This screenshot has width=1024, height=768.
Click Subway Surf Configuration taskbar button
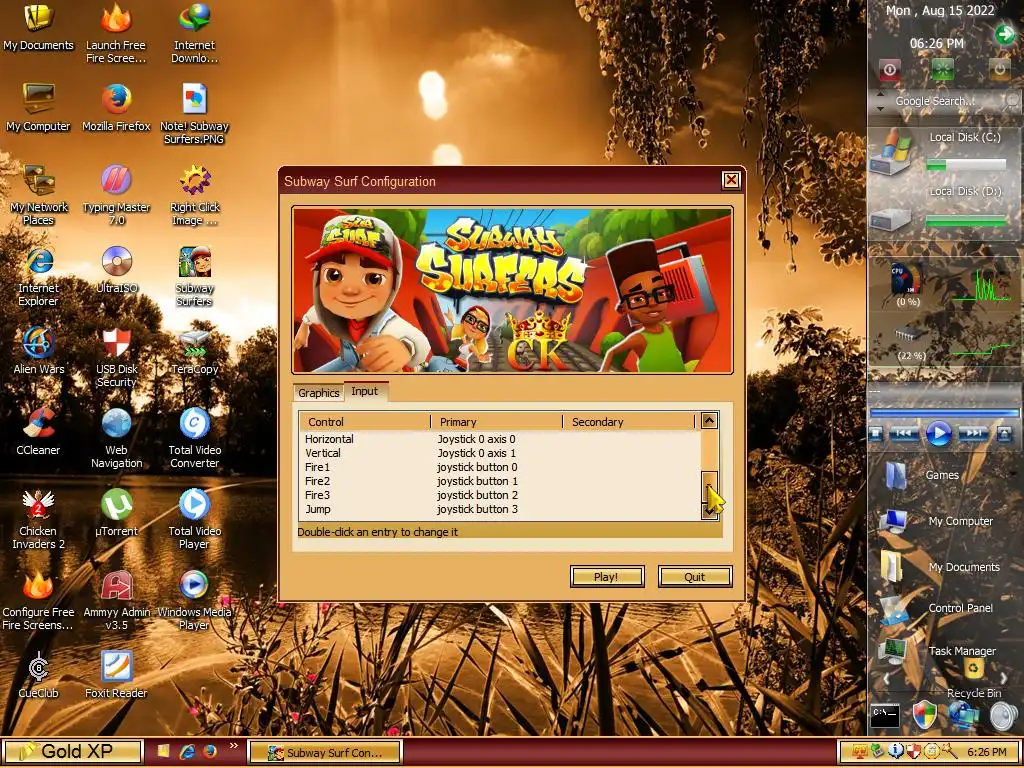pyautogui.click(x=325, y=752)
